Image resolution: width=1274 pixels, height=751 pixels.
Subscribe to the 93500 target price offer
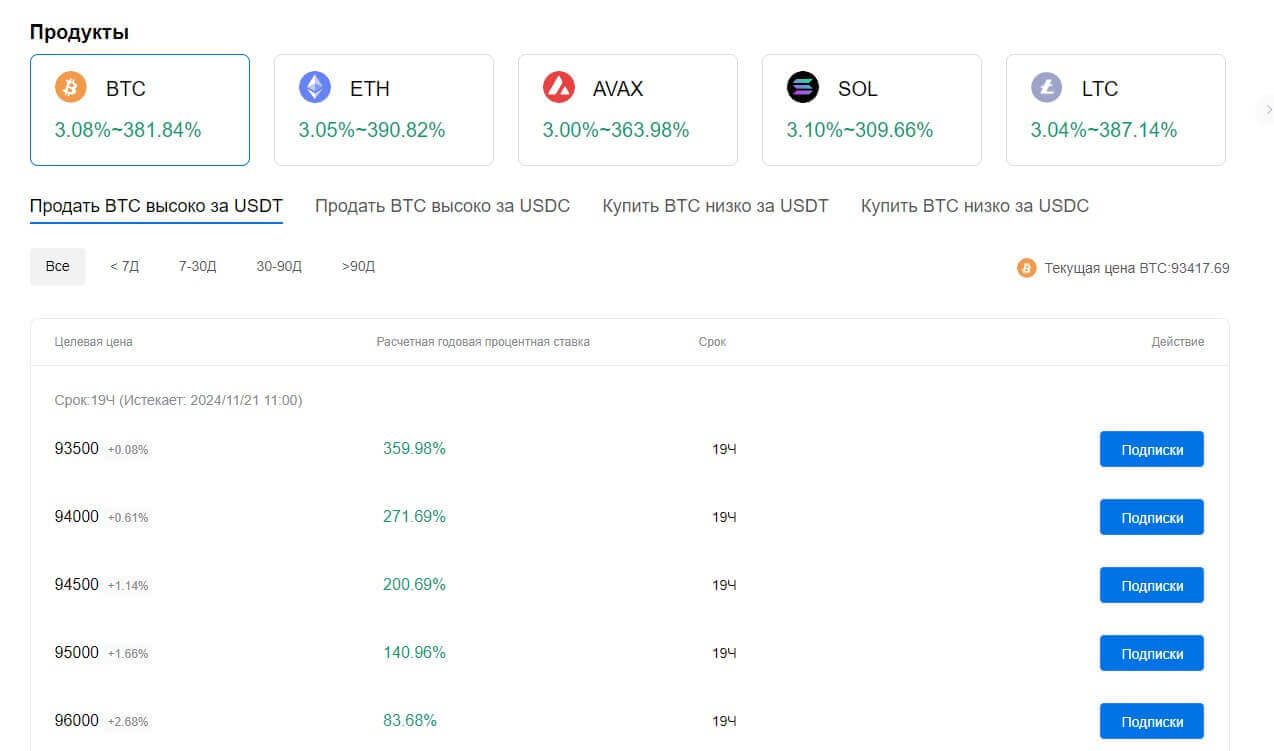tap(1151, 450)
